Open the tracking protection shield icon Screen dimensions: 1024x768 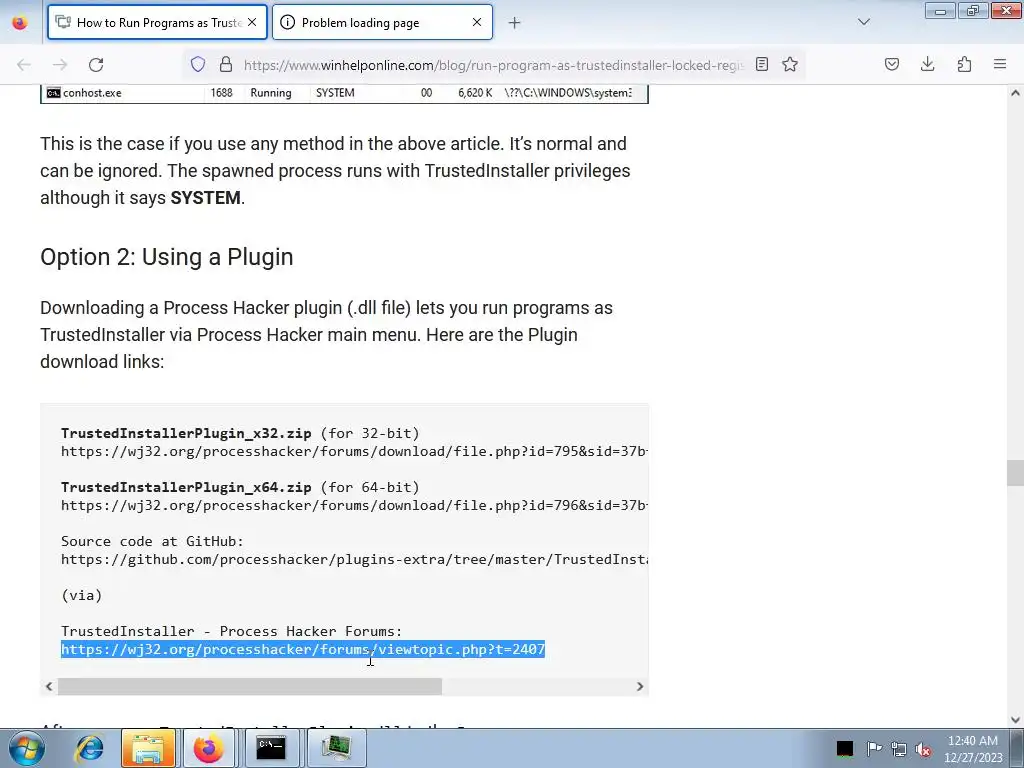click(198, 64)
